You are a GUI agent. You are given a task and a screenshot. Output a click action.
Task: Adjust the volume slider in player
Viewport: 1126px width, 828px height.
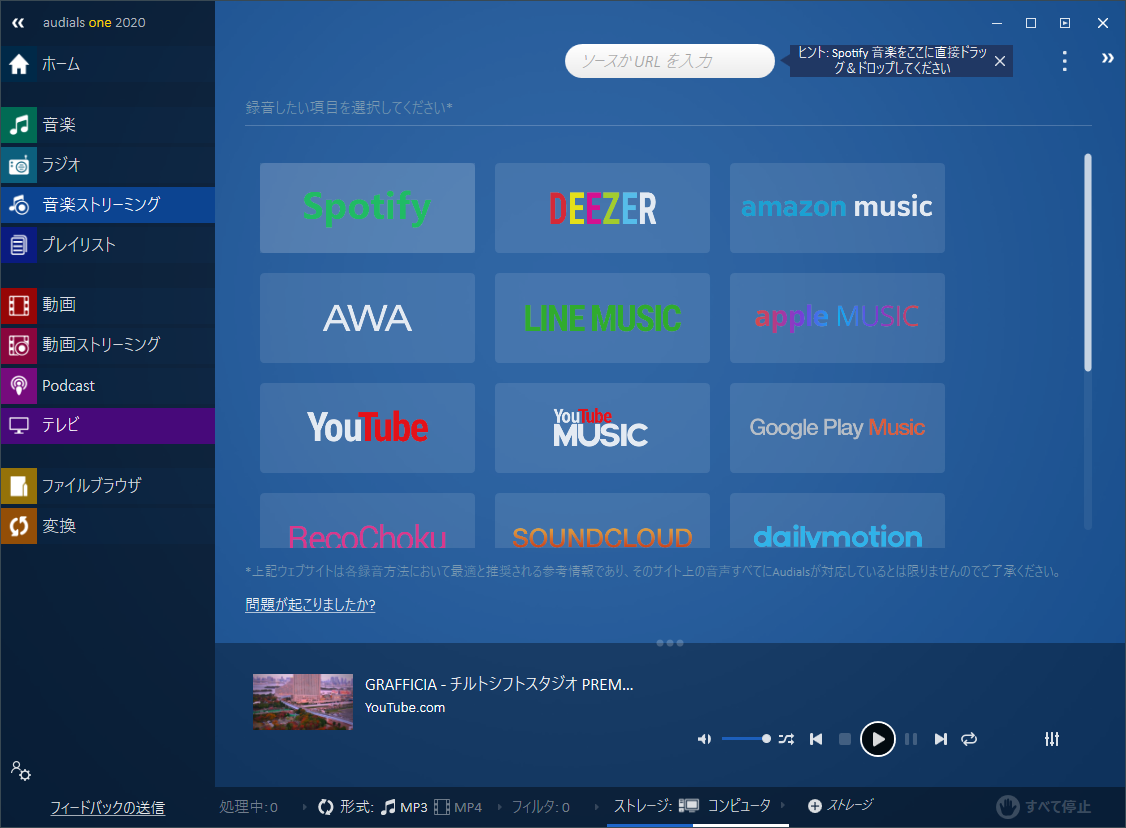pos(746,739)
